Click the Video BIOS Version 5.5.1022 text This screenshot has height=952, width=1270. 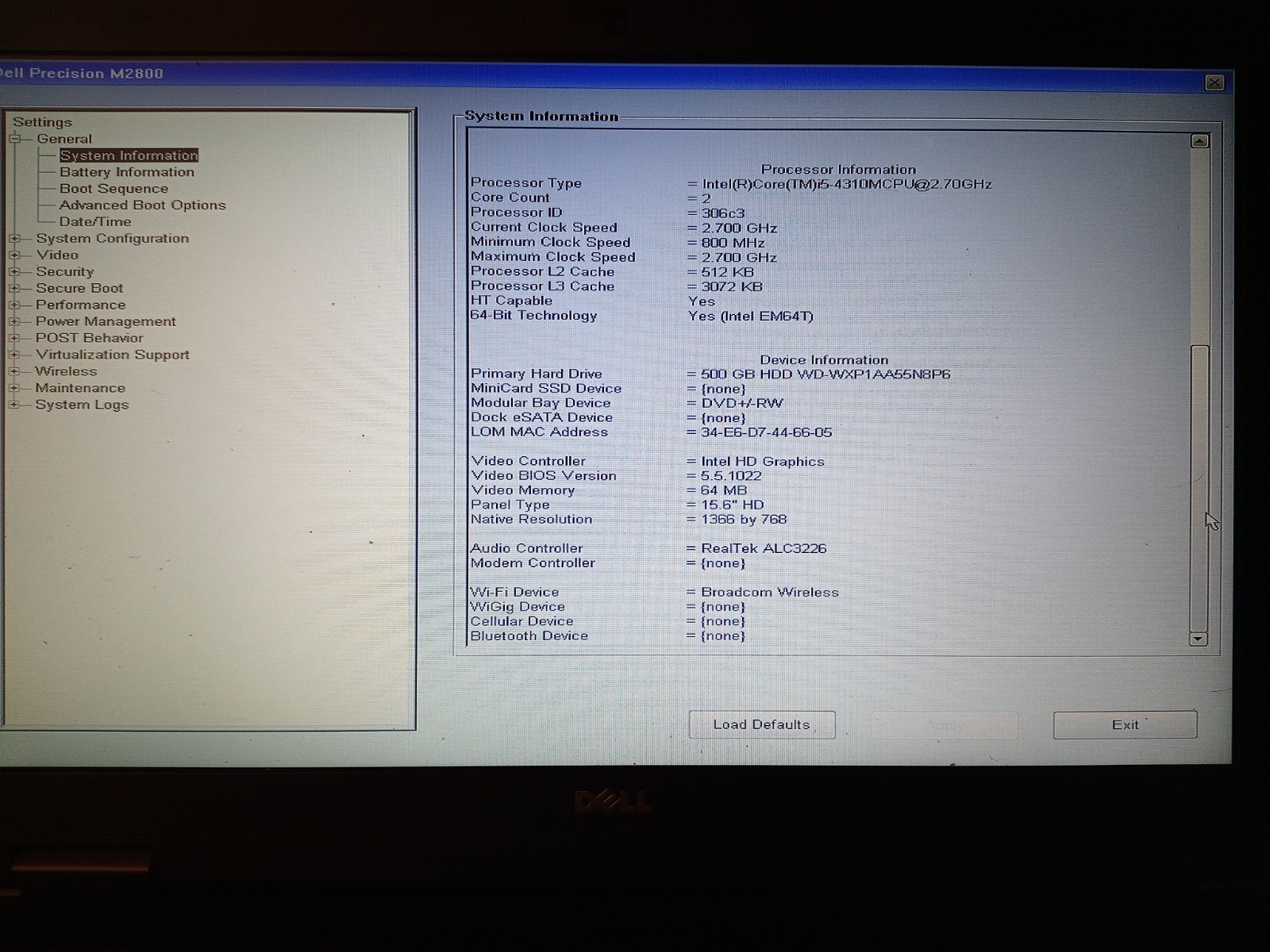coord(731,476)
